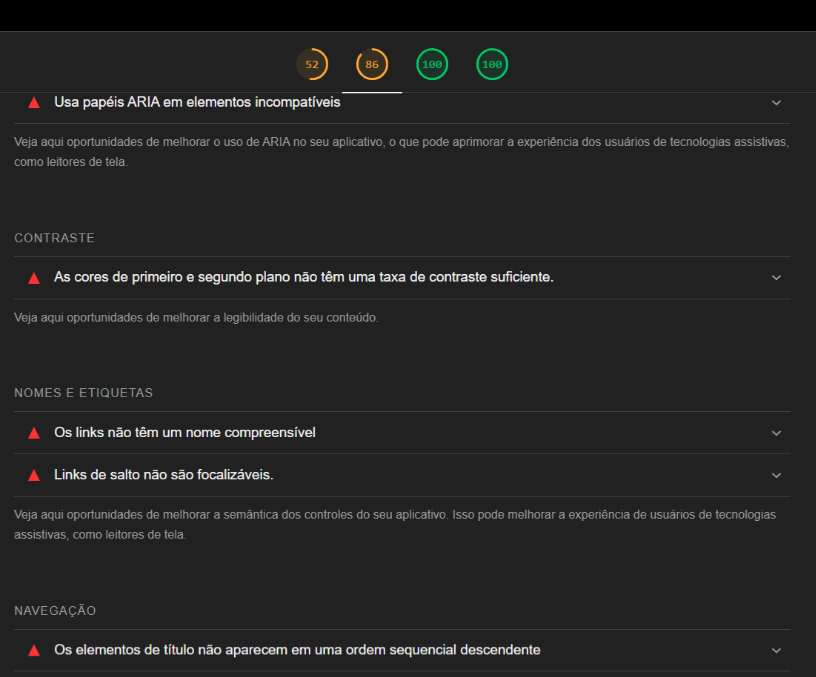Click the first green 100 score gauge
The image size is (816, 677).
[432, 65]
